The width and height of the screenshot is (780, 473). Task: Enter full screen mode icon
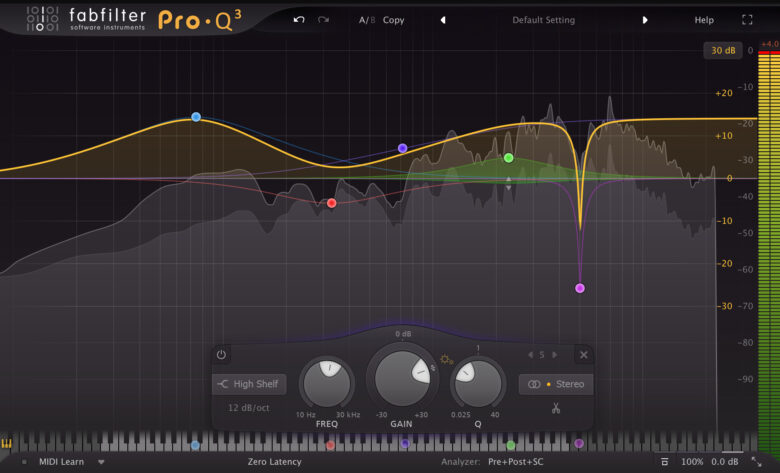point(747,20)
